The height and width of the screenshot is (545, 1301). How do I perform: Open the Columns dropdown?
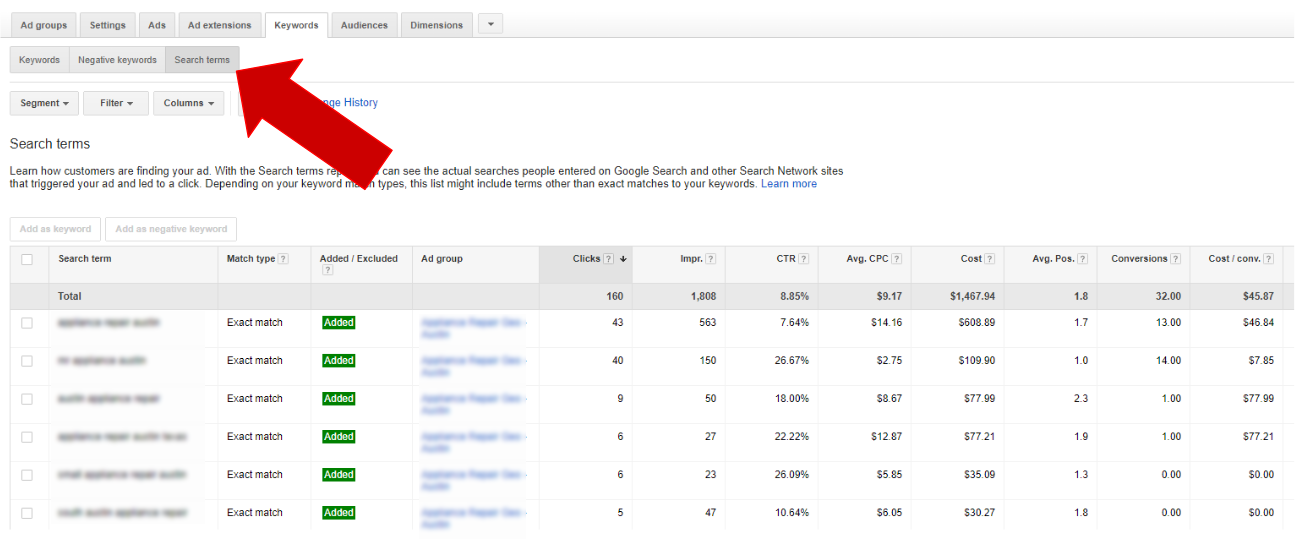(x=188, y=103)
